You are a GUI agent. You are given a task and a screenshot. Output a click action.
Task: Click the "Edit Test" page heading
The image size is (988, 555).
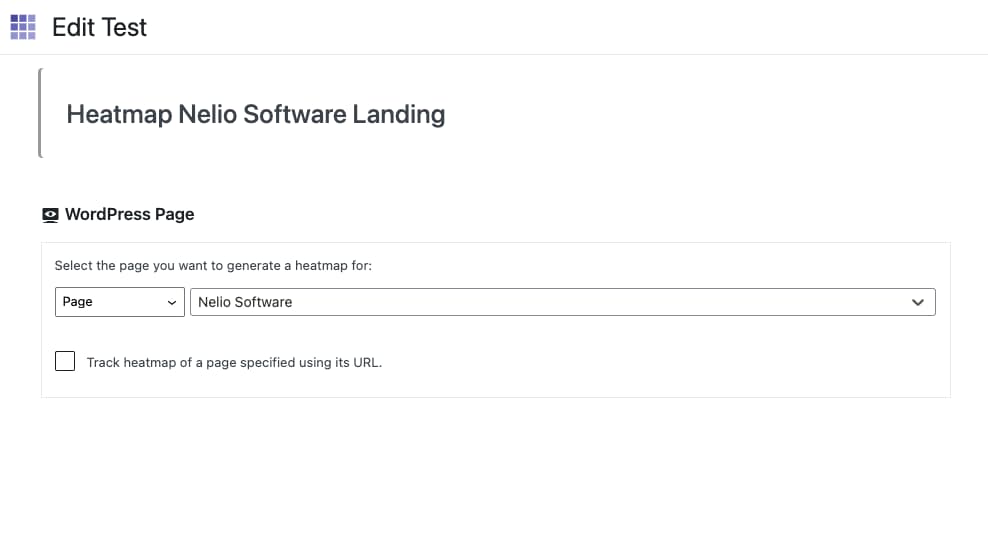click(x=99, y=27)
